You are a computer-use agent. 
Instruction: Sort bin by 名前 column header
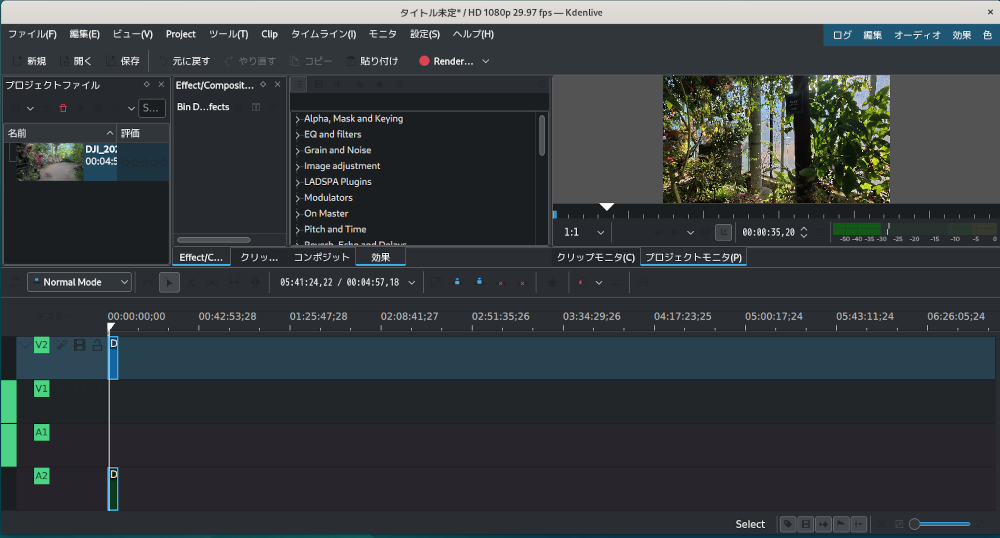coord(60,133)
